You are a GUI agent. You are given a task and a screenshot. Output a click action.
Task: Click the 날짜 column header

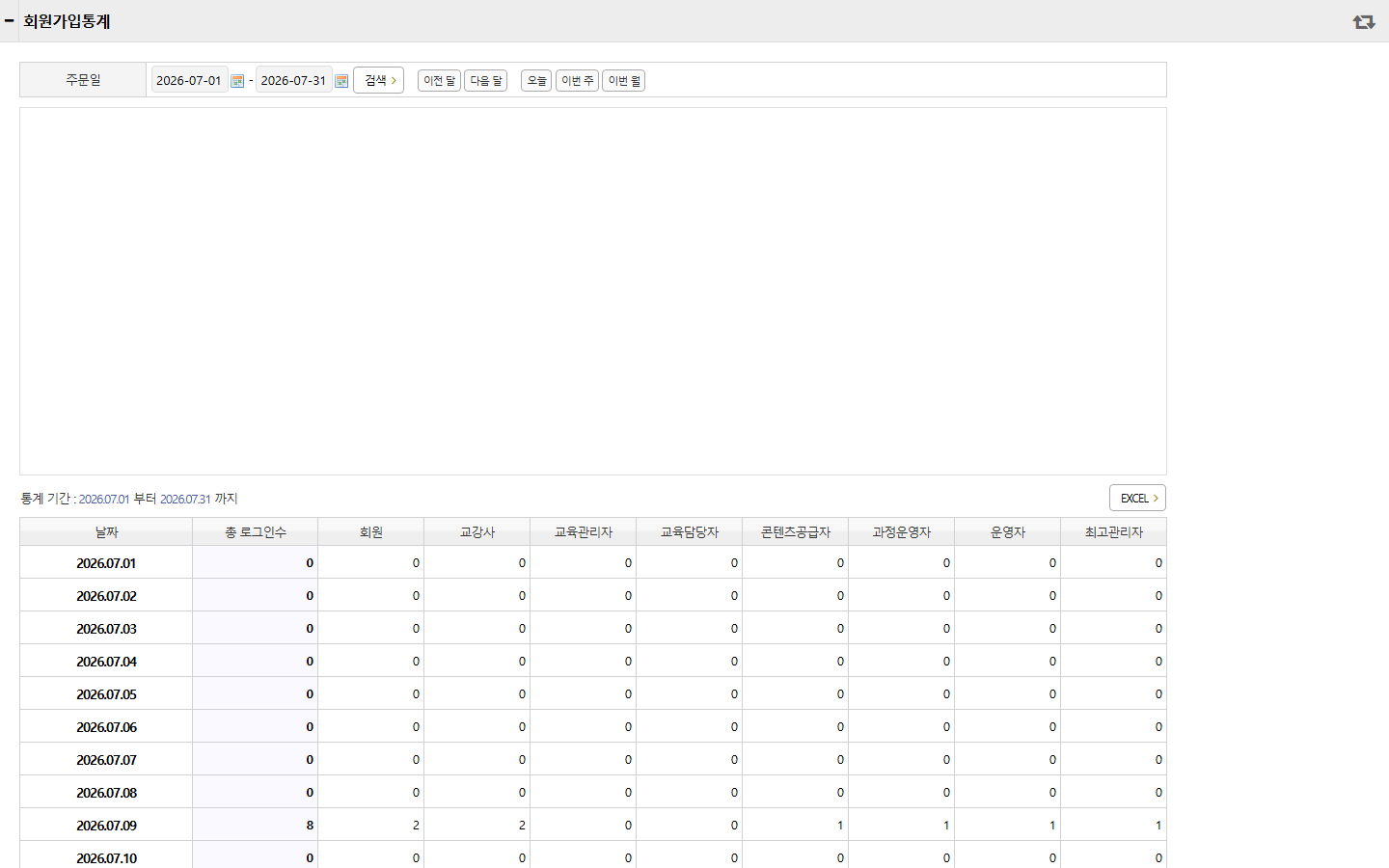coord(106,532)
